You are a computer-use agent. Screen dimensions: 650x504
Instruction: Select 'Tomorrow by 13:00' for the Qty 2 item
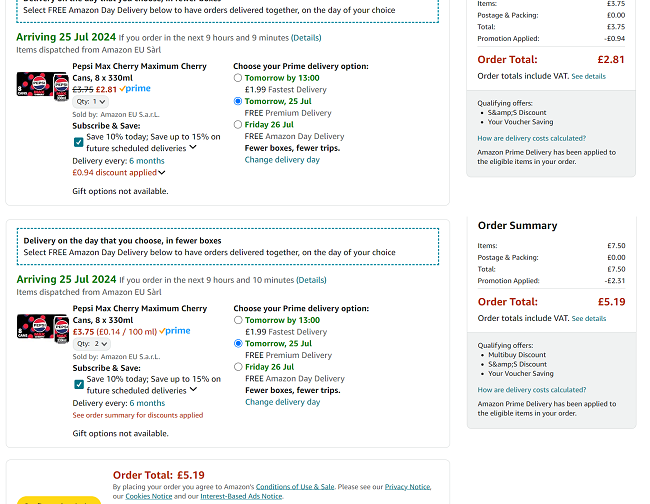tap(238, 320)
